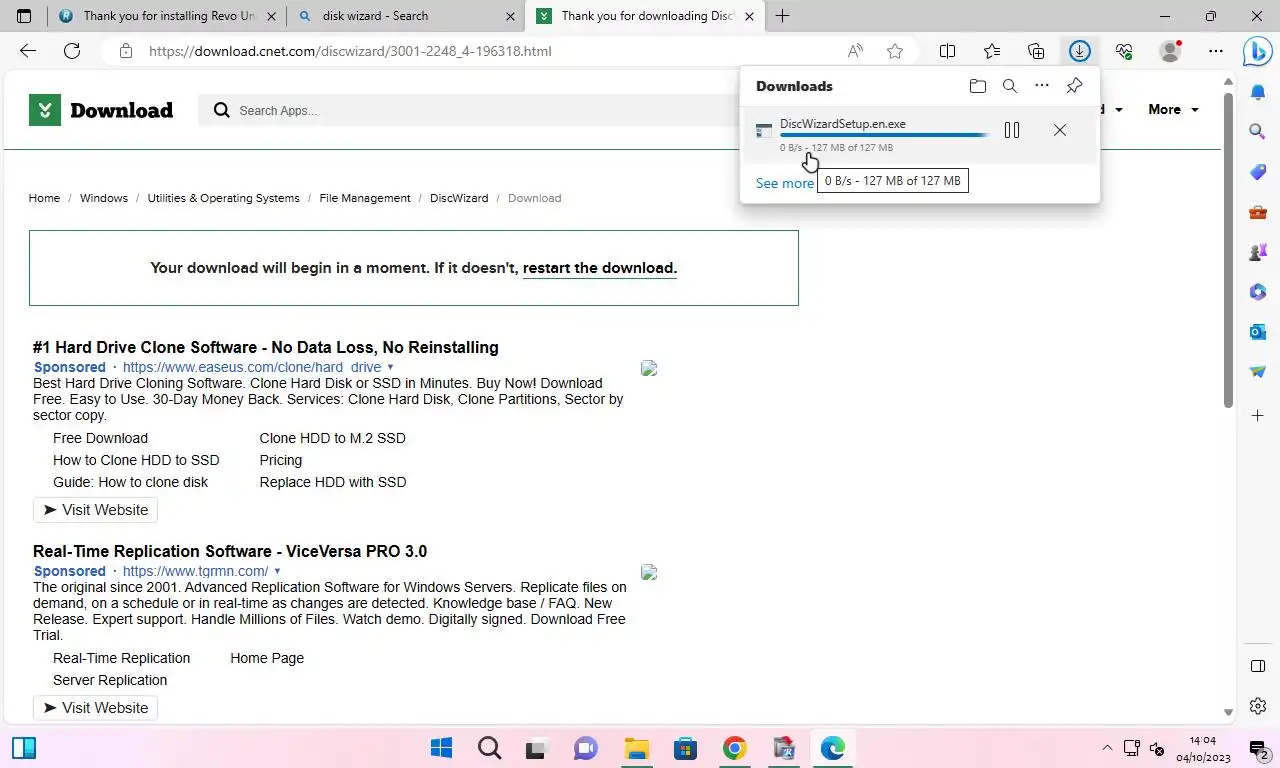
Task: Search downloads magnifier icon
Action: [1010, 86]
